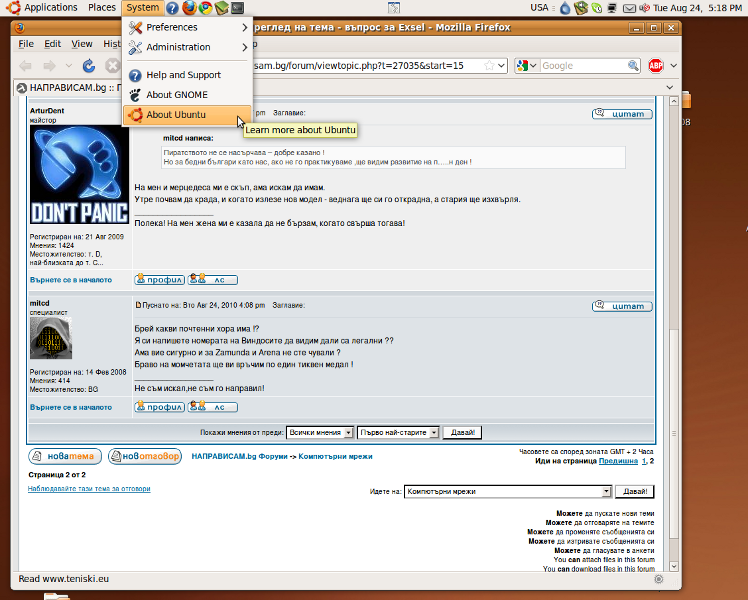Bookmark the page with the star icon
748x600 pixels.
489,66
